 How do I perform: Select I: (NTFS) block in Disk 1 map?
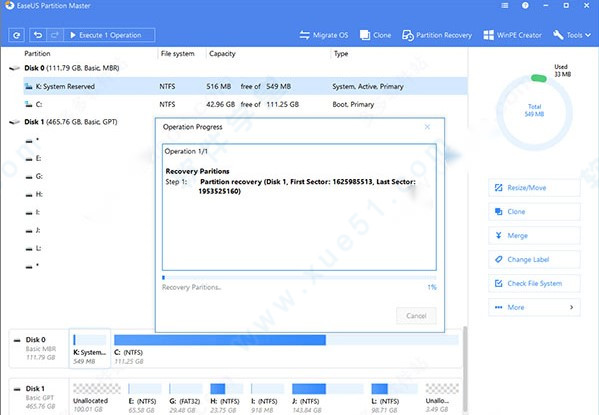267,398
